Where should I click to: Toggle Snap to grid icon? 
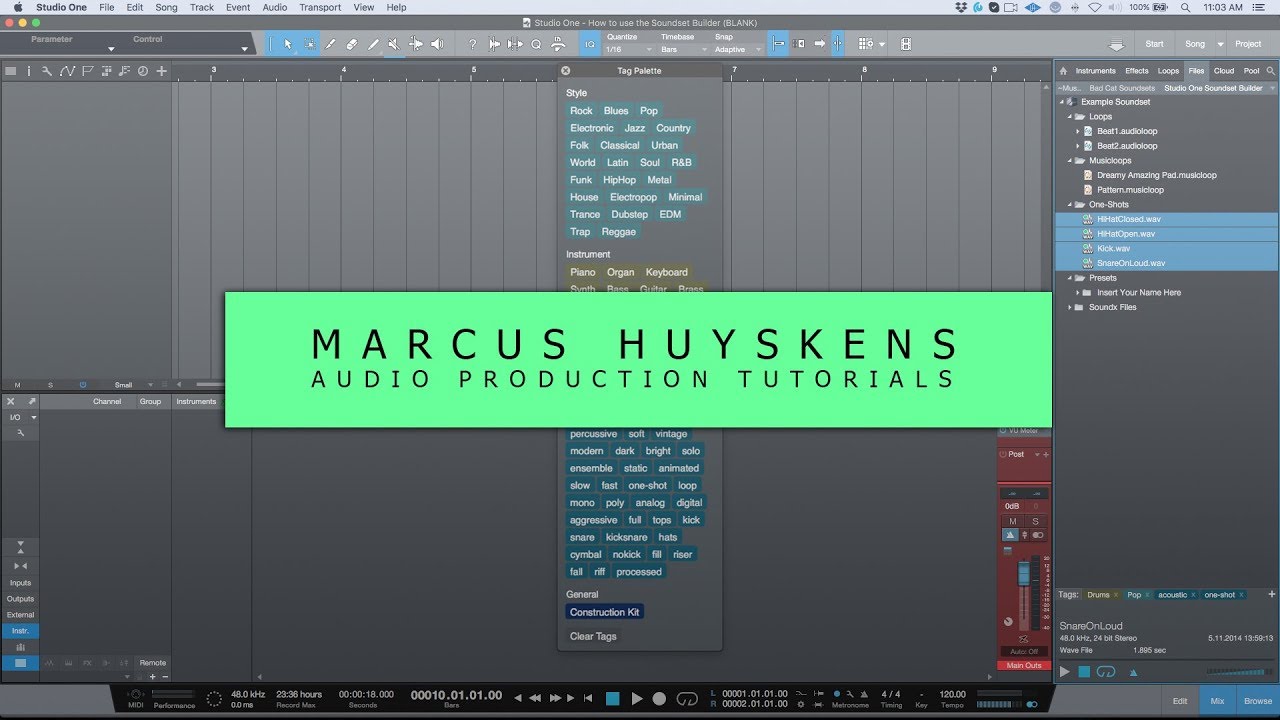pyautogui.click(x=778, y=44)
